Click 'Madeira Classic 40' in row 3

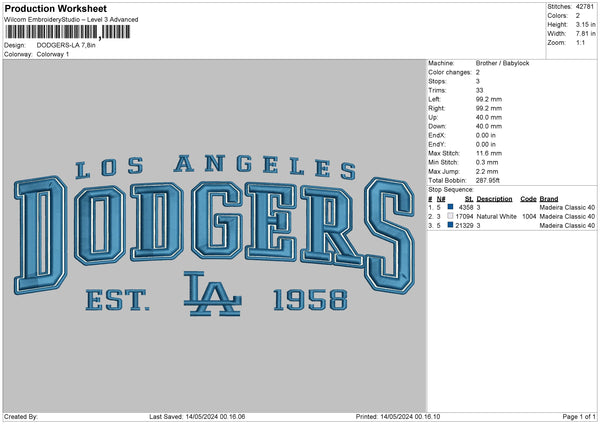pyautogui.click(x=567, y=226)
